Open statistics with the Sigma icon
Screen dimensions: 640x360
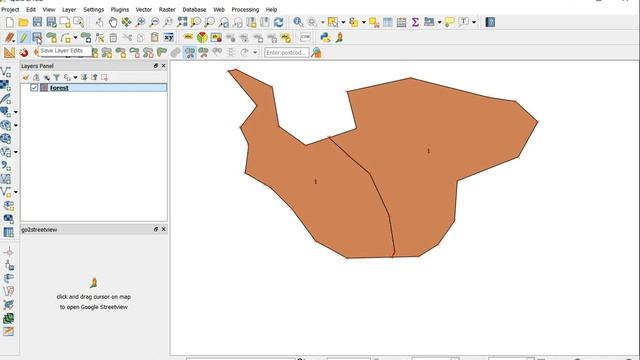415,22
